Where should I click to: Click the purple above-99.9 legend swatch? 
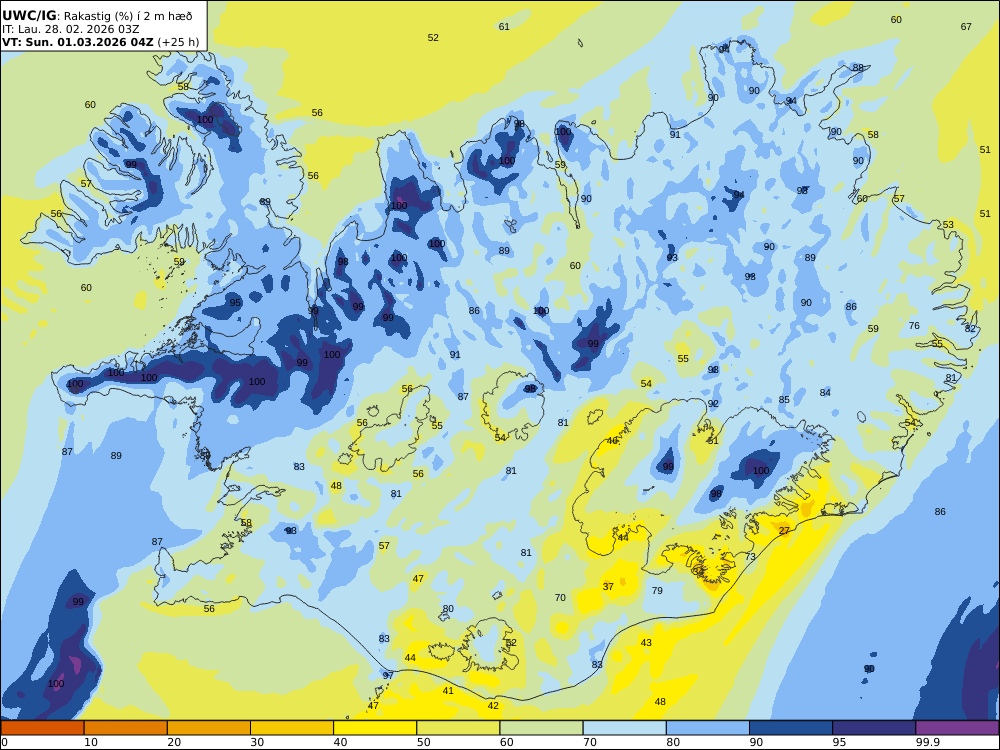click(957, 728)
